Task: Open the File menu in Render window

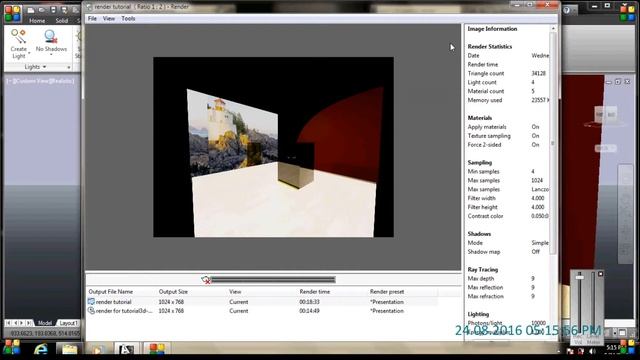Action: pyautogui.click(x=92, y=18)
